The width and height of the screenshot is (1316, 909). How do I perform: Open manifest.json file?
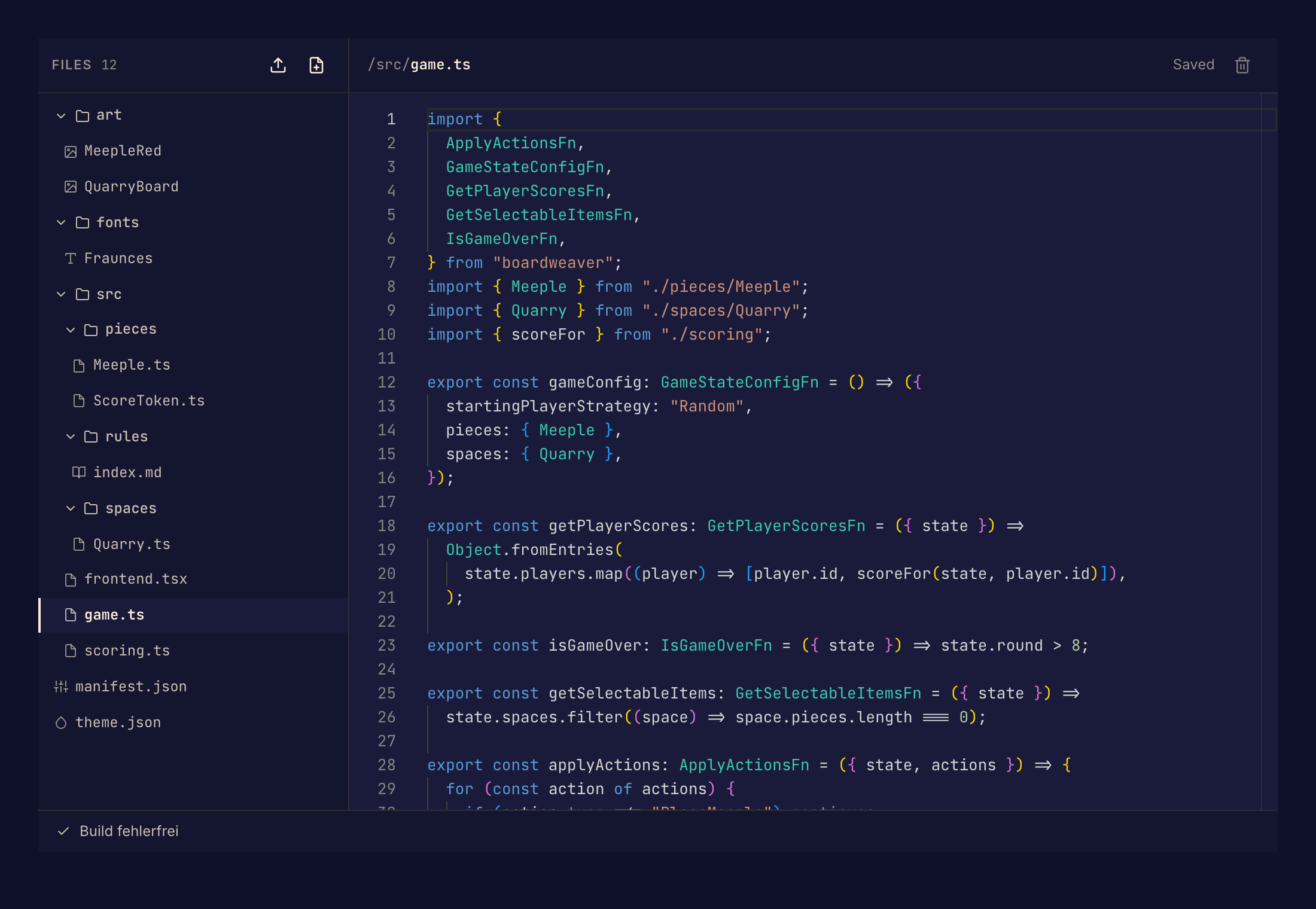tap(194, 687)
